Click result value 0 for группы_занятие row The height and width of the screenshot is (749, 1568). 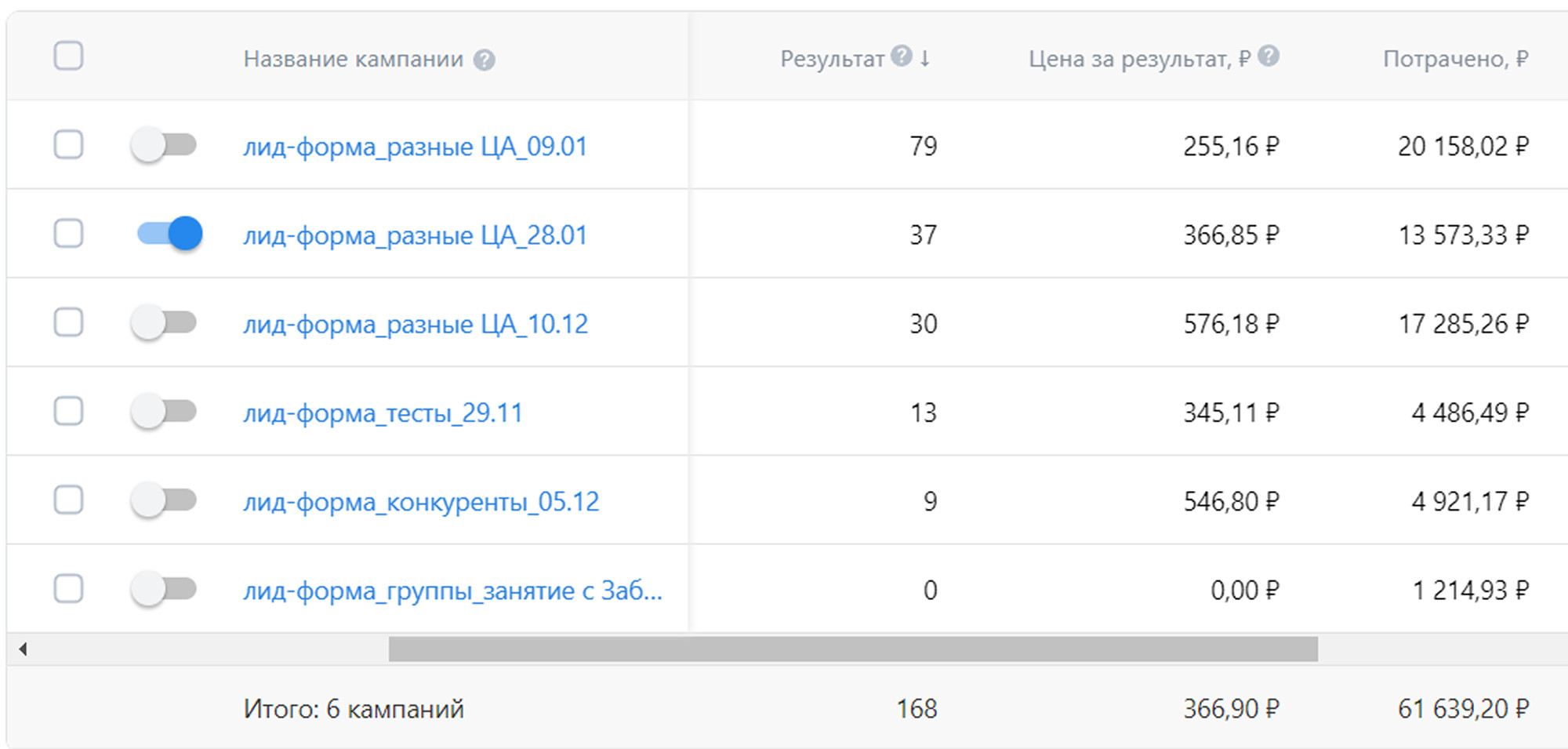pos(931,589)
